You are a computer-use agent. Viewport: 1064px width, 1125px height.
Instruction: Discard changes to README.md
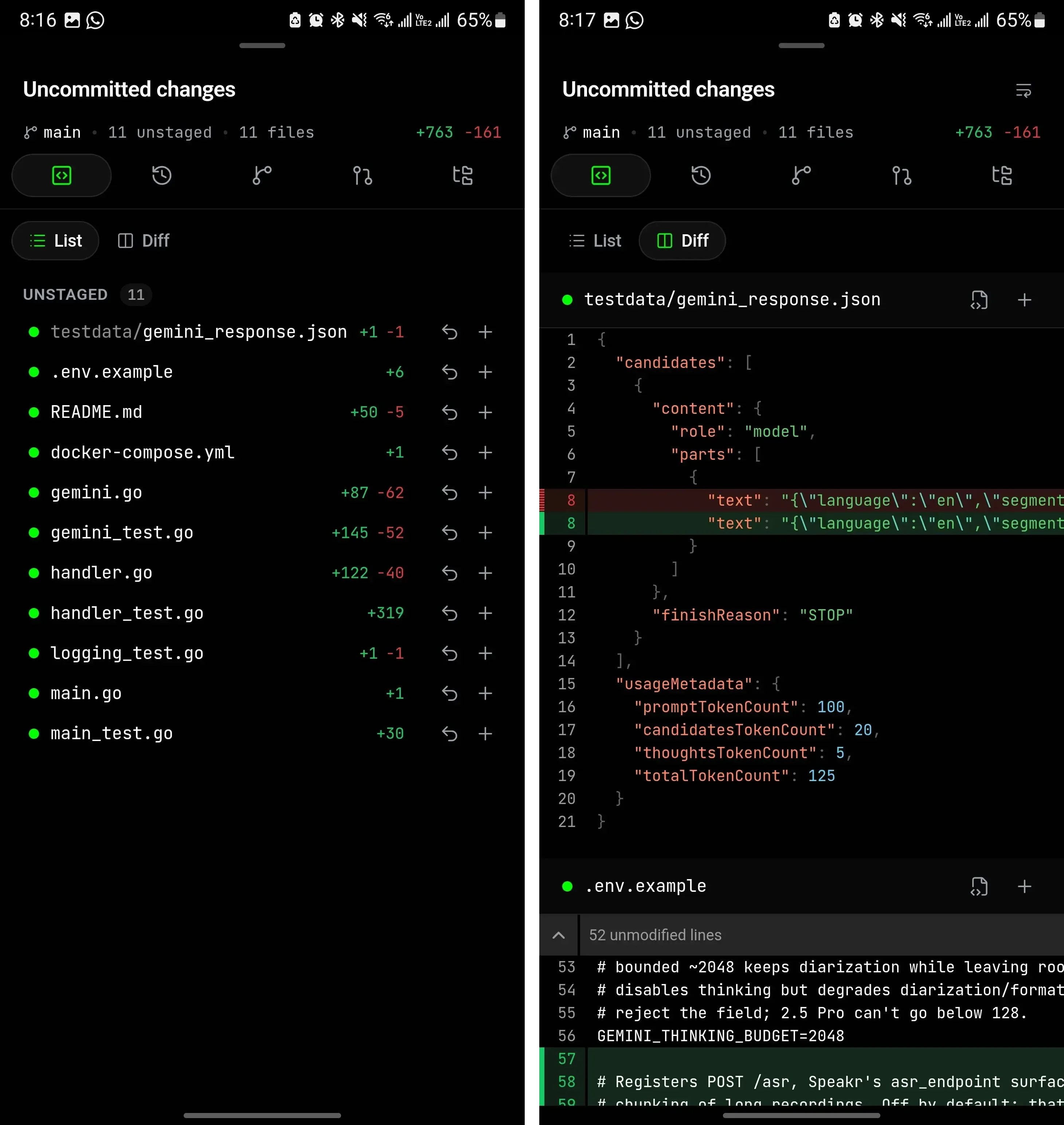pyautogui.click(x=449, y=412)
